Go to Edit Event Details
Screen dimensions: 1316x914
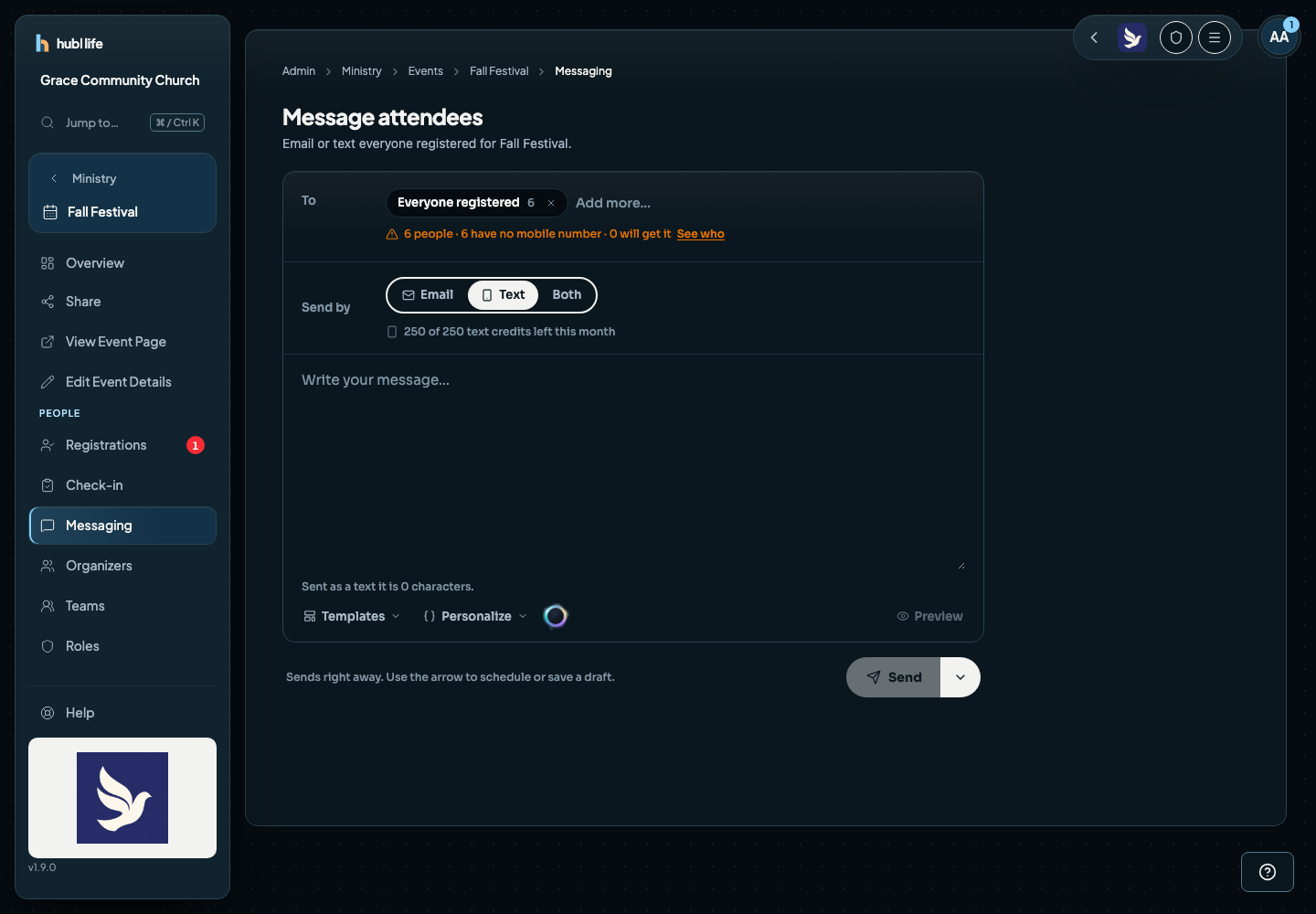(x=122, y=382)
